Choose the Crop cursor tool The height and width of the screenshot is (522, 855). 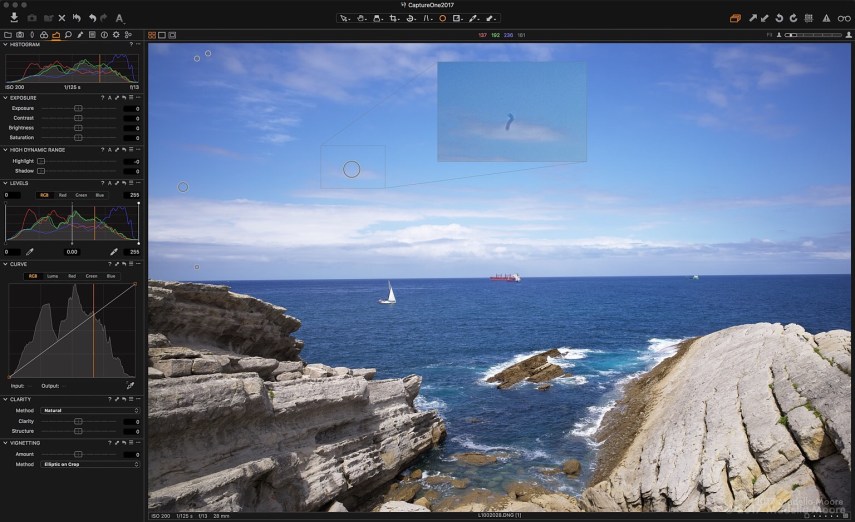[x=394, y=18]
